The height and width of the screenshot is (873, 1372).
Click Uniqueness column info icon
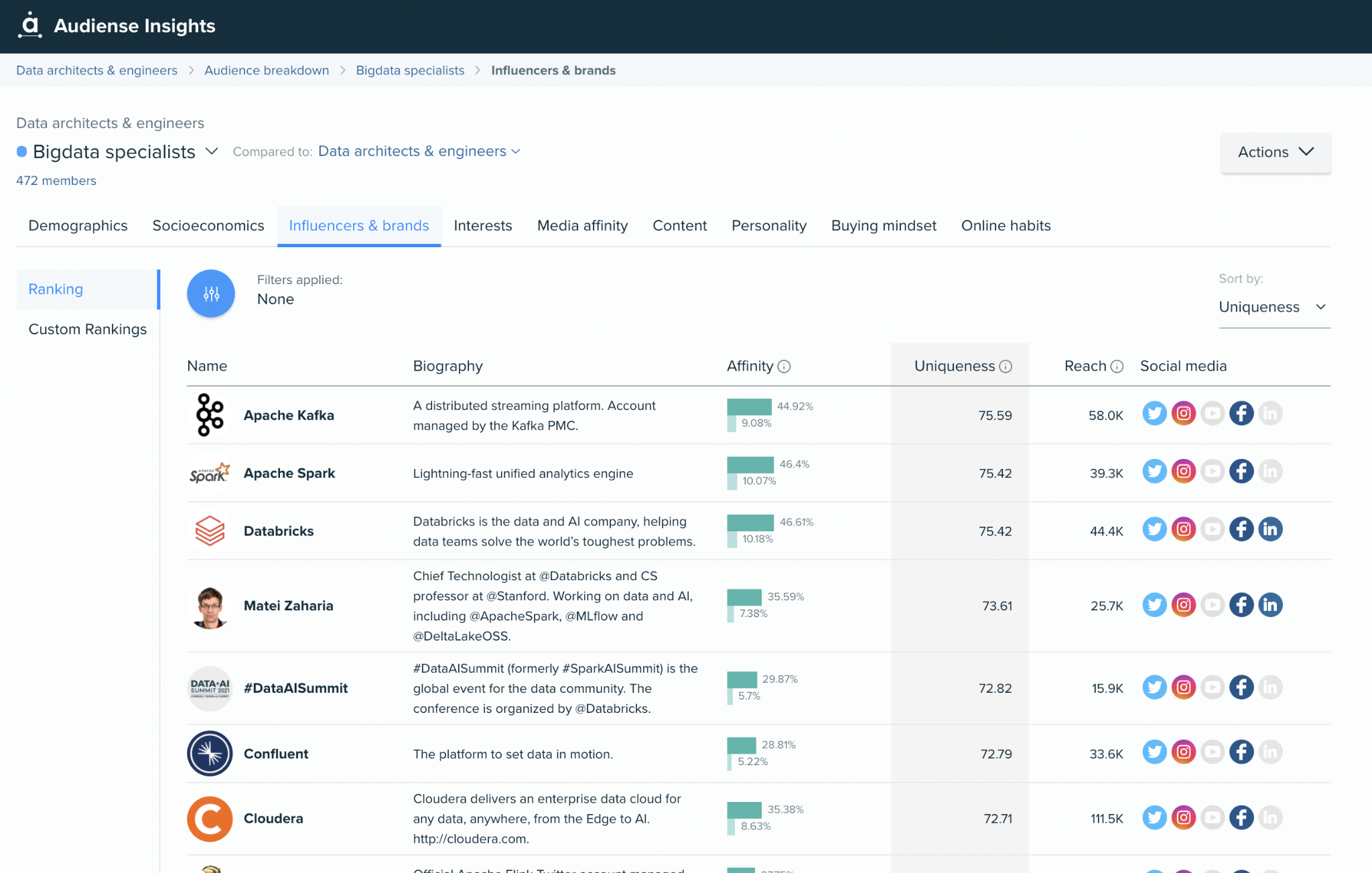tap(1006, 366)
